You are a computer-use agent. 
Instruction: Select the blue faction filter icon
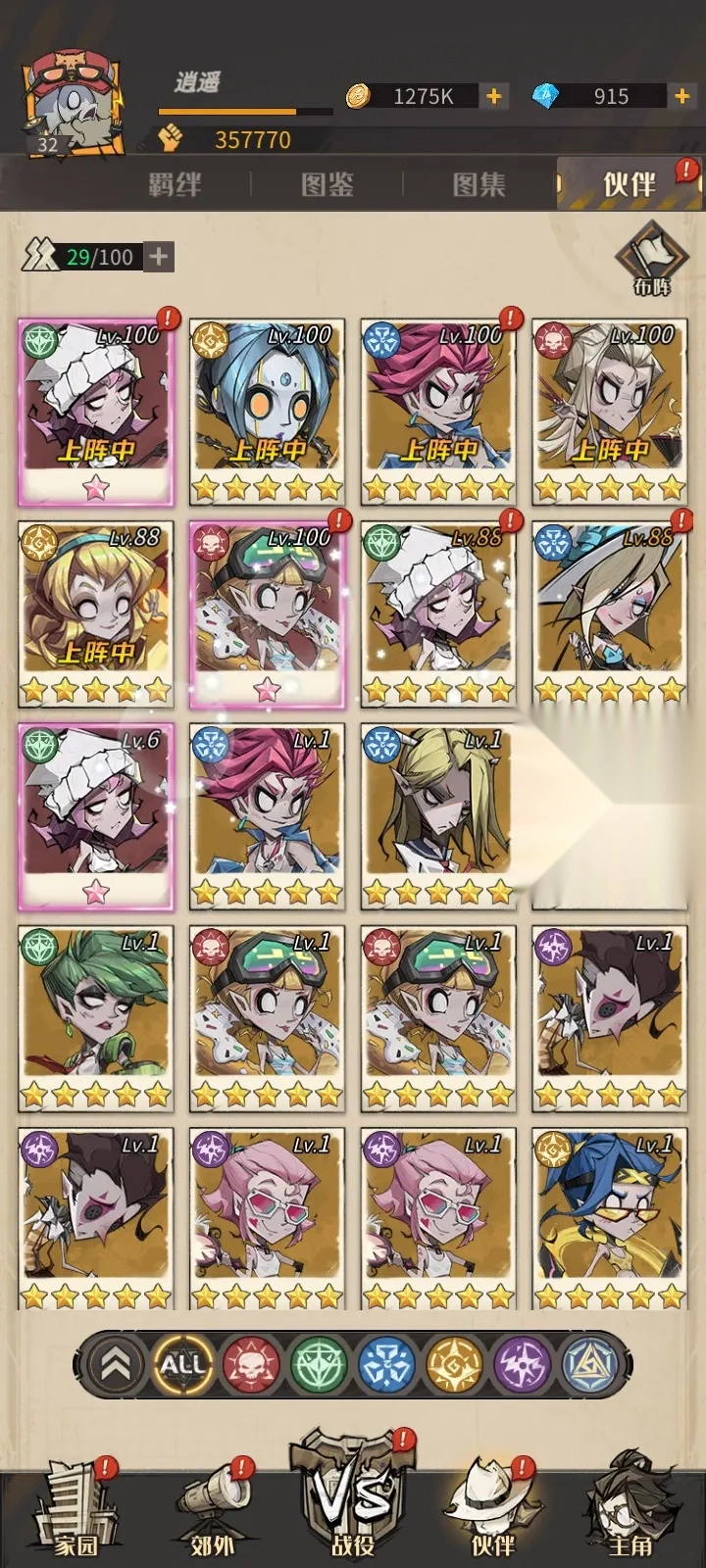click(x=386, y=1364)
